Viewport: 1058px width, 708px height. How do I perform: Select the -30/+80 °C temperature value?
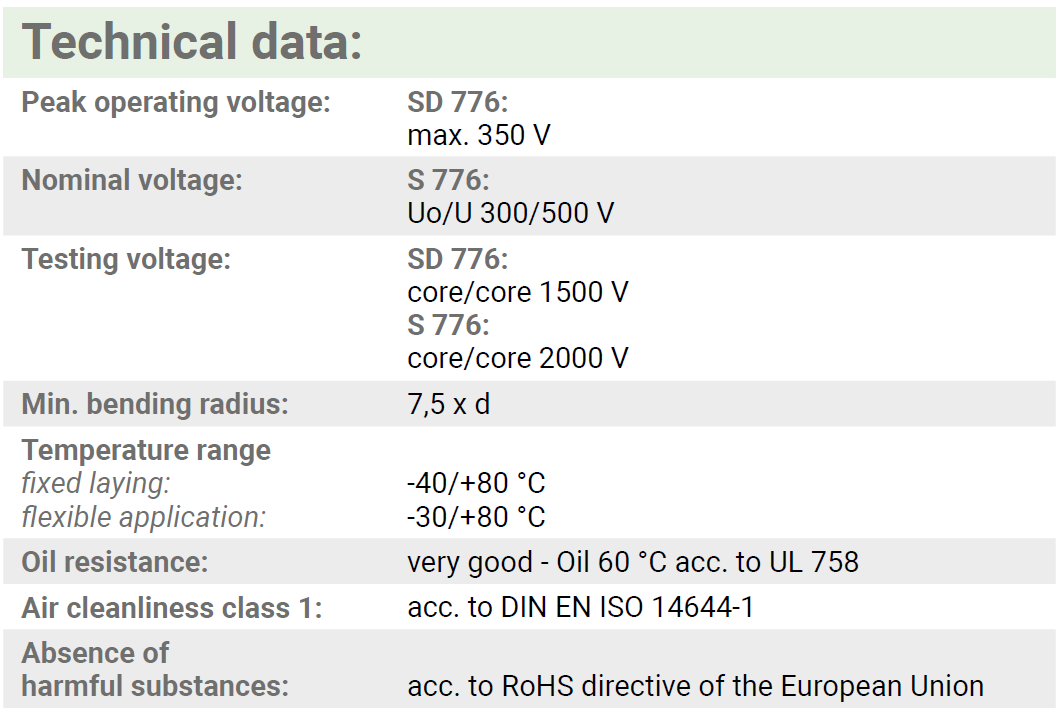(x=476, y=517)
